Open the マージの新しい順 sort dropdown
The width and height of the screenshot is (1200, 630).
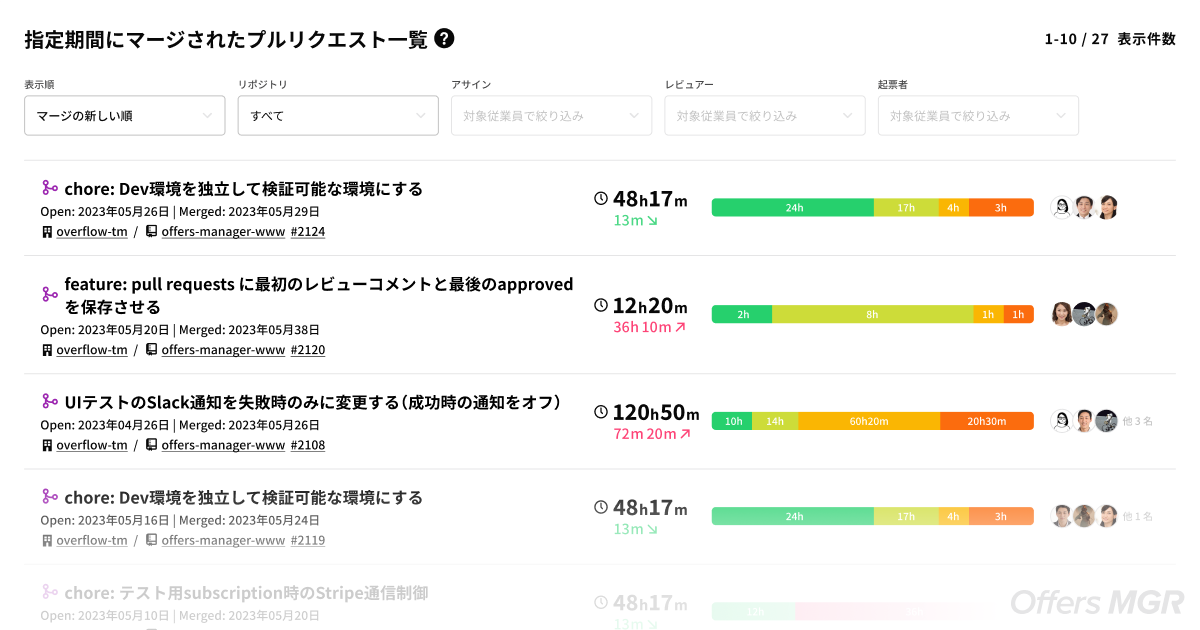click(x=124, y=116)
